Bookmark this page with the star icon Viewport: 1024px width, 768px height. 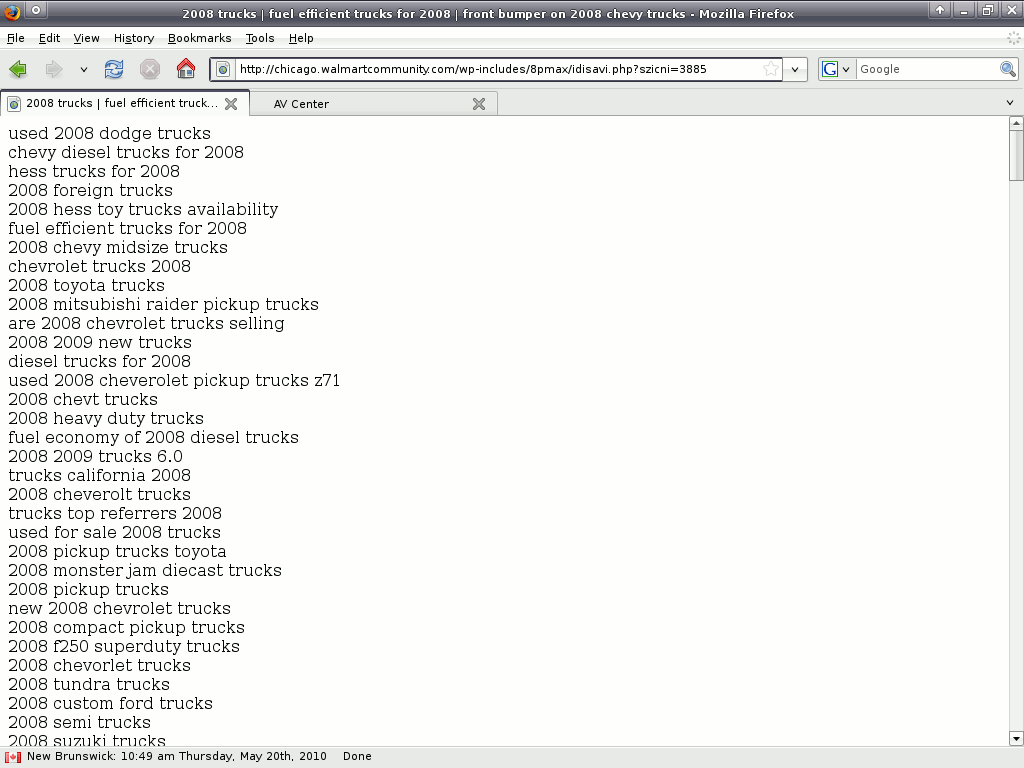[771, 69]
